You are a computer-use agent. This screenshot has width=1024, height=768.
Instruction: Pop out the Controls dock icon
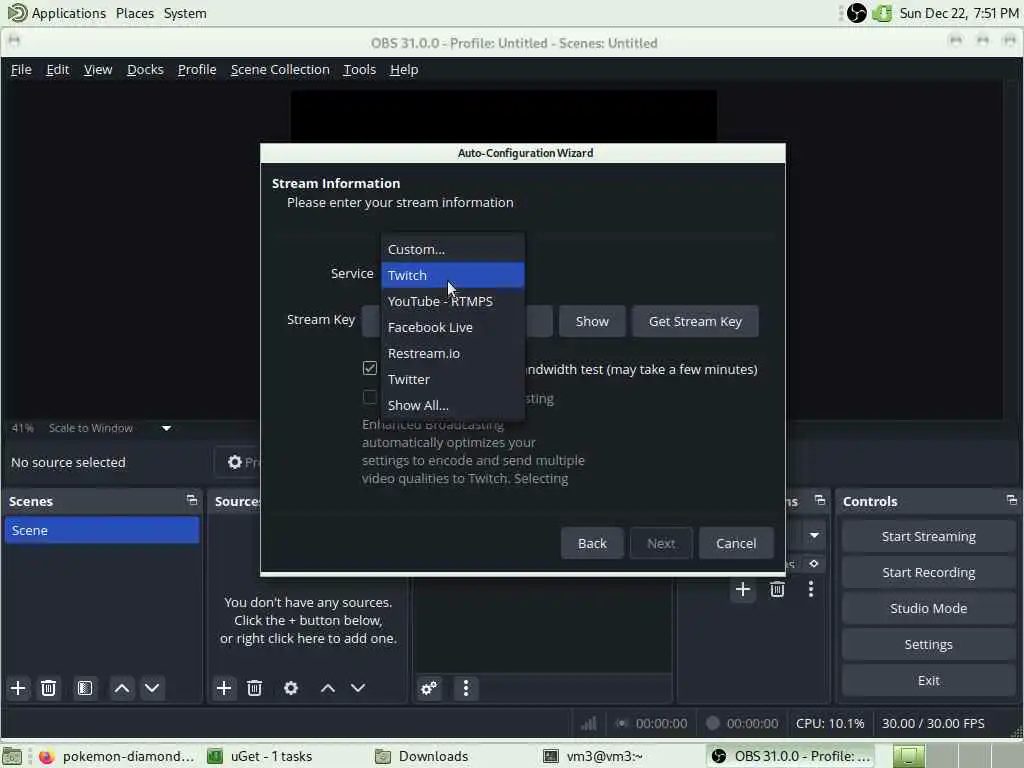pyautogui.click(x=1012, y=500)
